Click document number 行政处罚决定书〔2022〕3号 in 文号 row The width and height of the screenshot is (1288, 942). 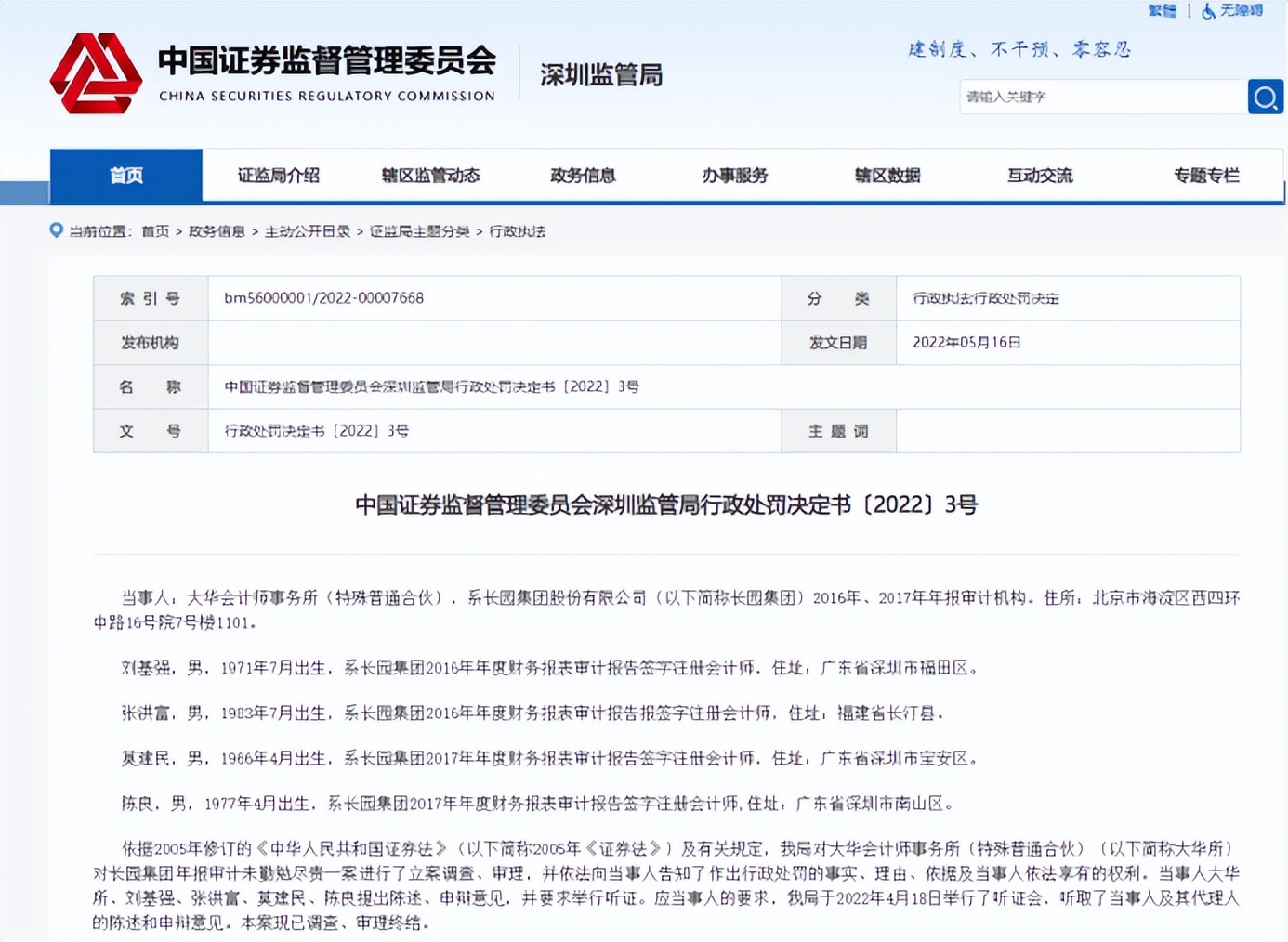(x=316, y=431)
